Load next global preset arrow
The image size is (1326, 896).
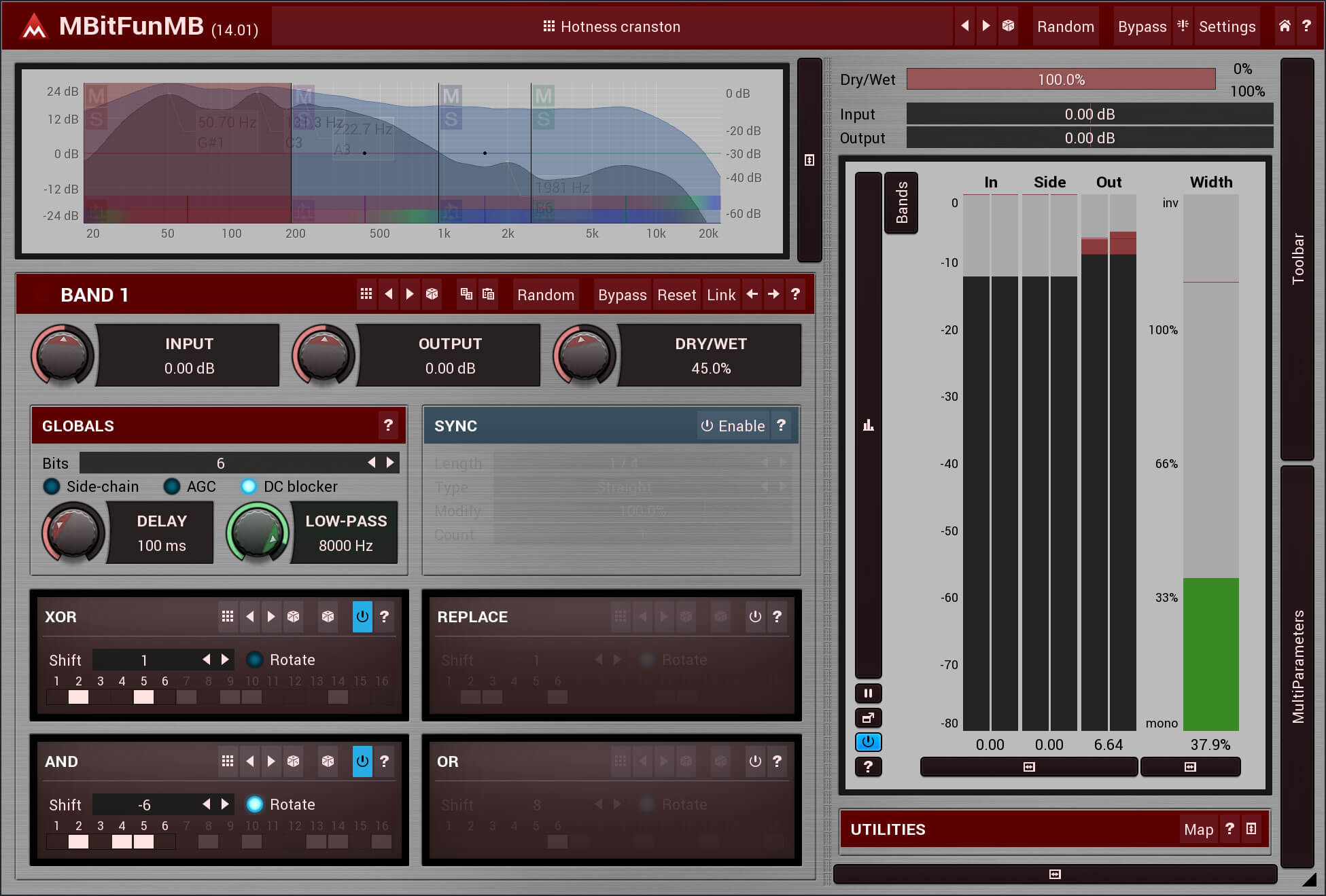(986, 26)
